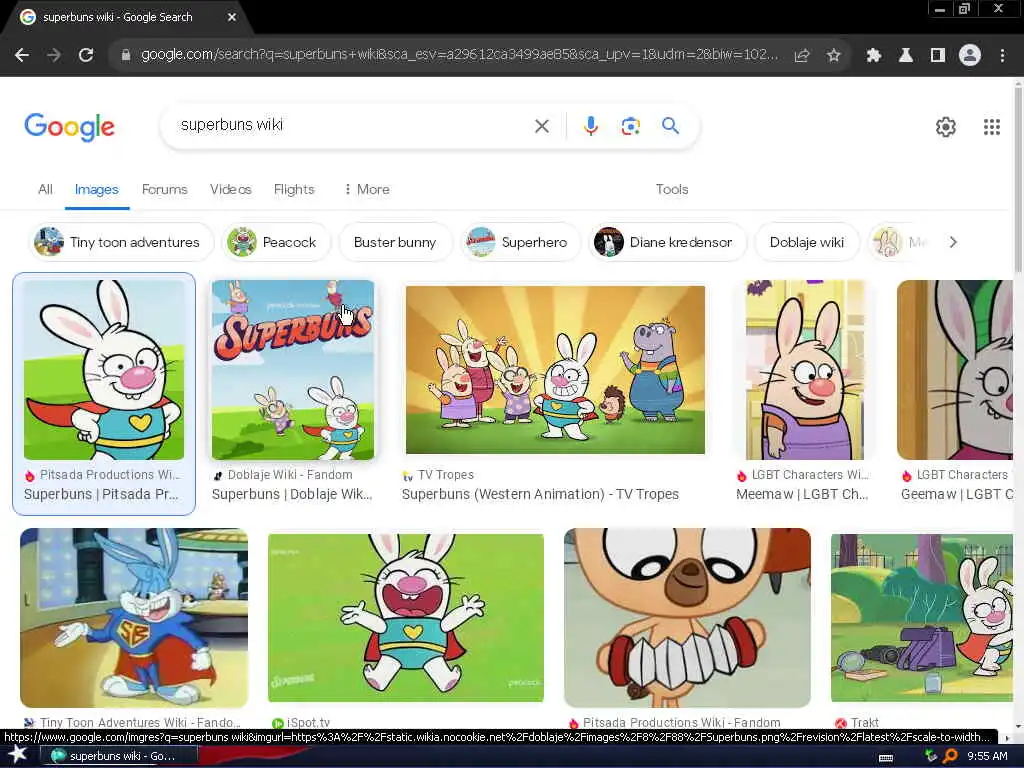Open Superbuns | Doblaje Wiki title link
This screenshot has width=1024, height=768.
coord(292,494)
